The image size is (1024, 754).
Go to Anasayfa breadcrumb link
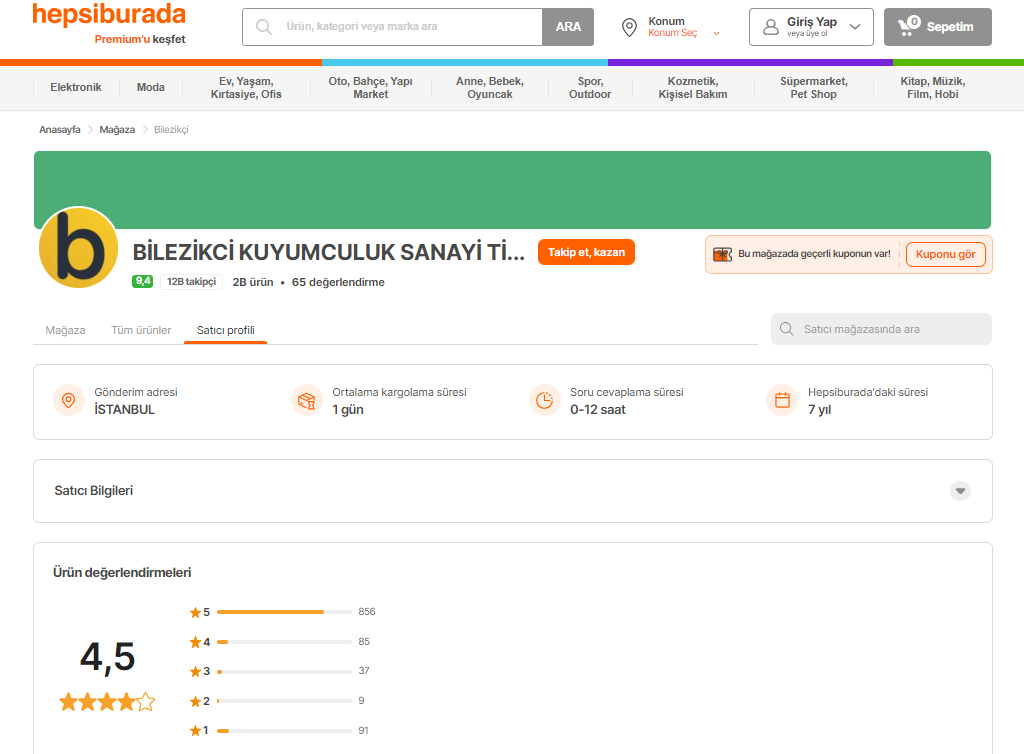(x=59, y=130)
